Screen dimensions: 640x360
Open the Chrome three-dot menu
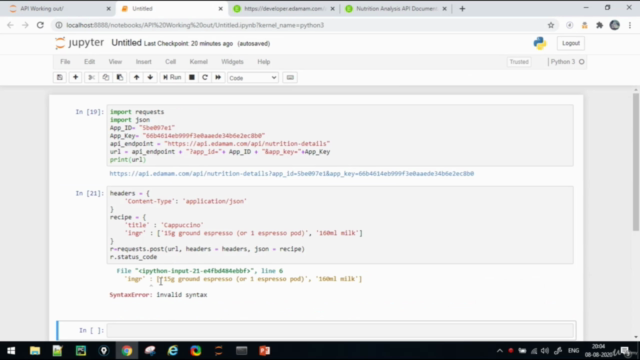(x=630, y=25)
